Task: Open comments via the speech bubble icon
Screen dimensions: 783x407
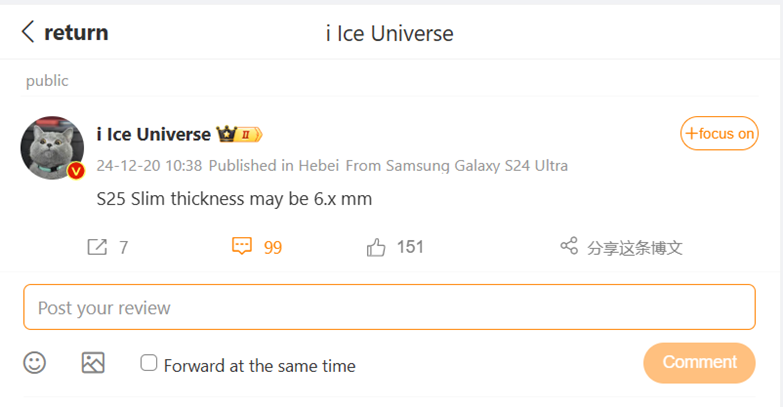Action: [x=241, y=247]
